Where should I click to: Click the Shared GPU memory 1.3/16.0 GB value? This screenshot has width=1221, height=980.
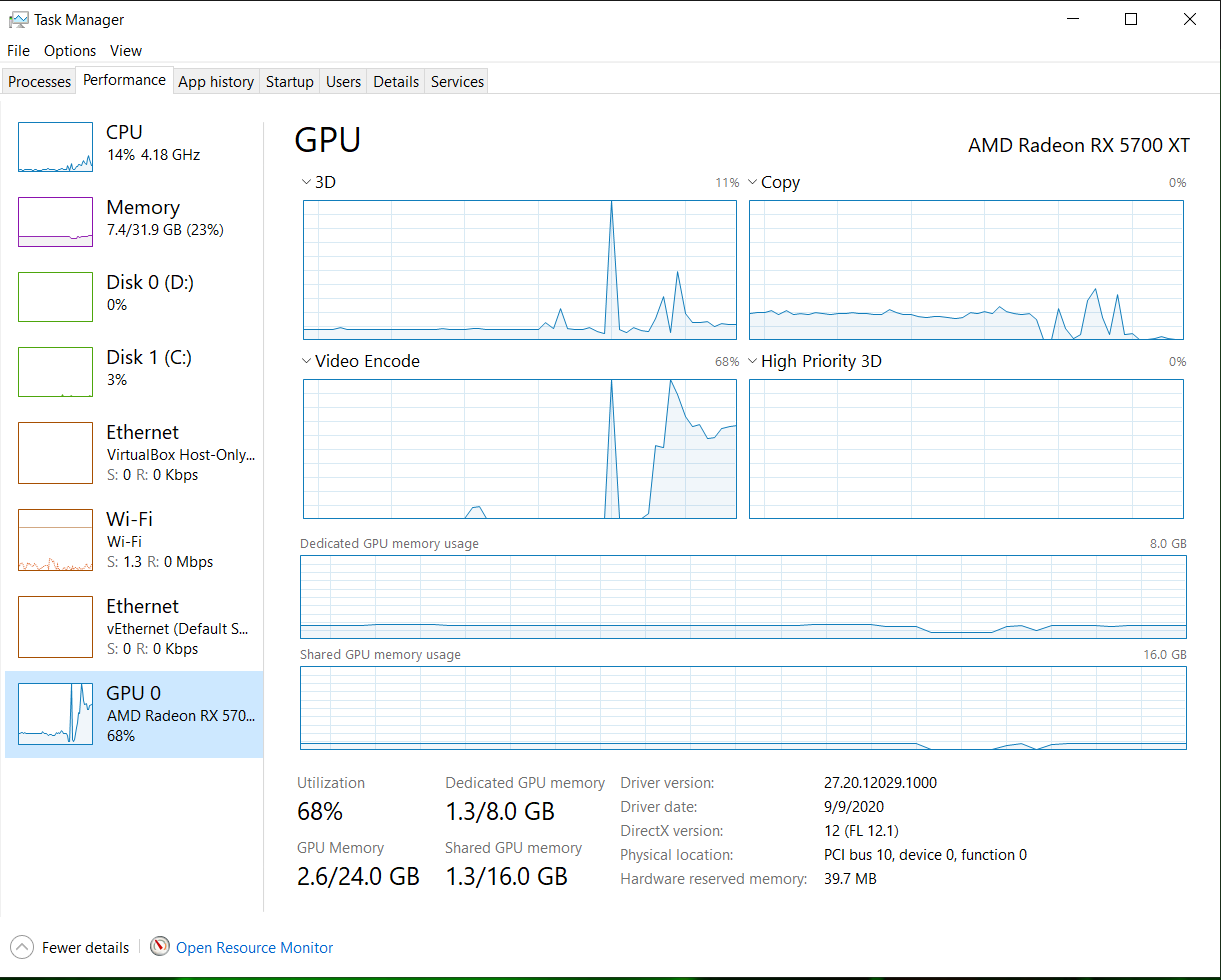pyautogui.click(x=506, y=876)
